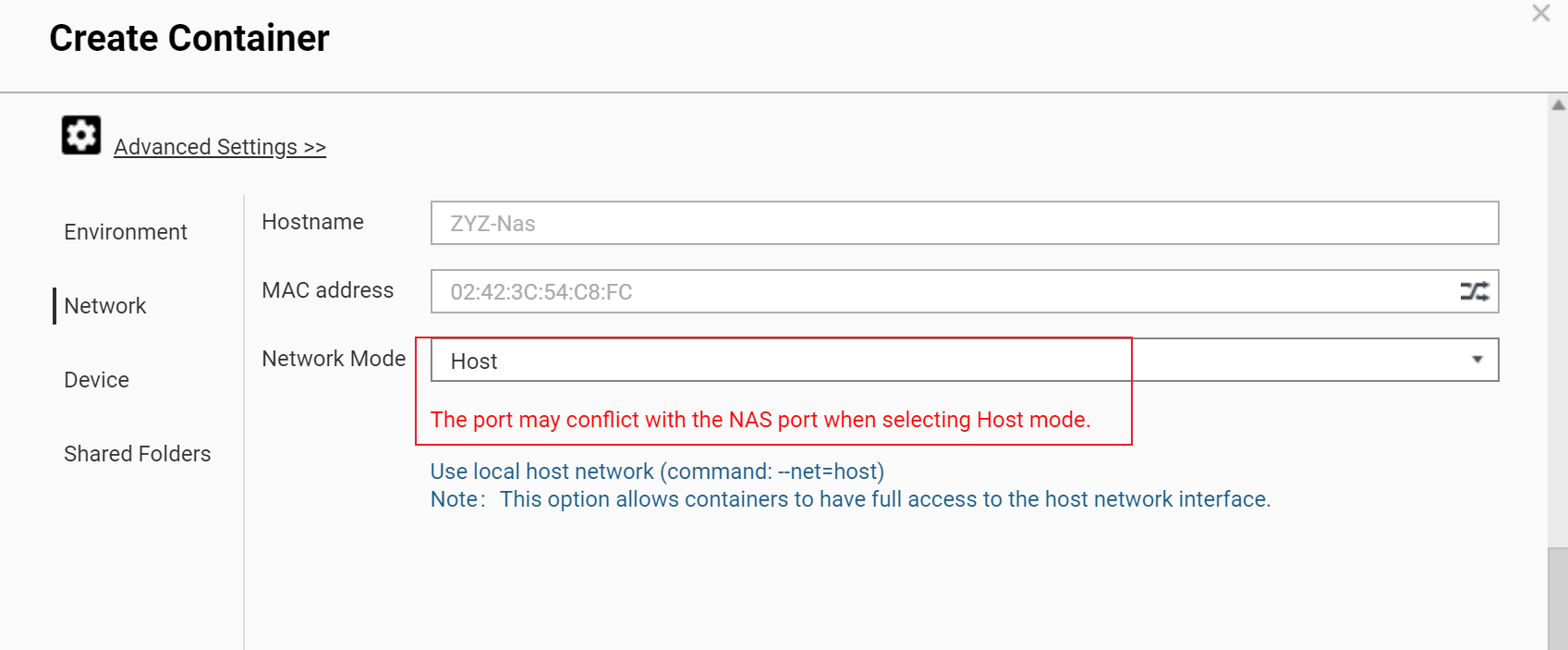Click the Advanced Settings gear icon
Screen dimensions: 1568x650
(x=81, y=135)
